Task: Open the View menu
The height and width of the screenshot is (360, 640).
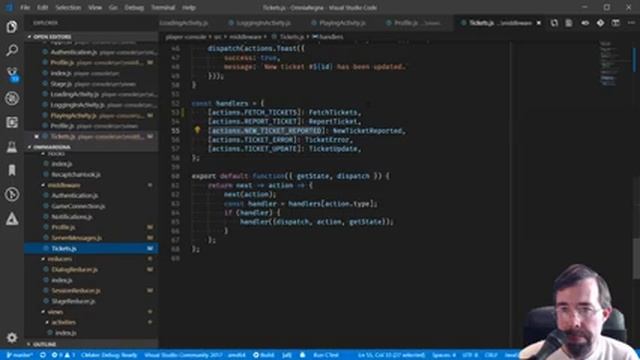Action: (95, 7)
